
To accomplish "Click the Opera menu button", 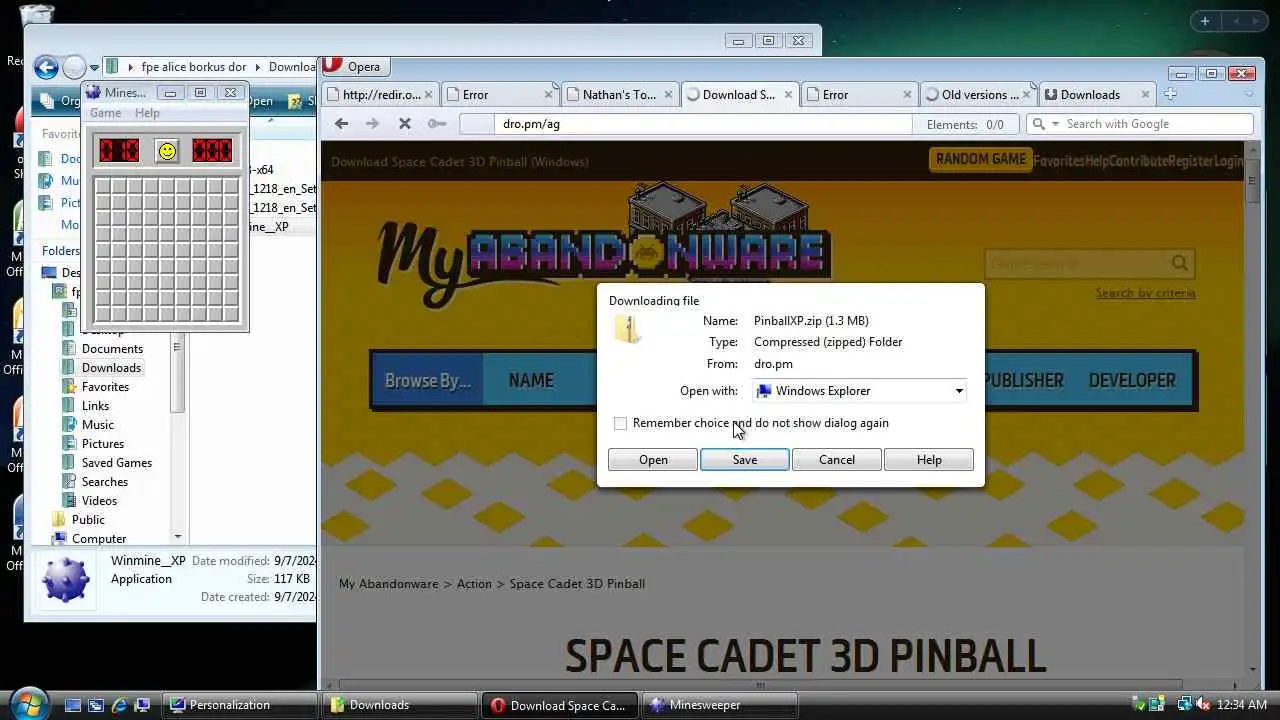I will coord(354,66).
